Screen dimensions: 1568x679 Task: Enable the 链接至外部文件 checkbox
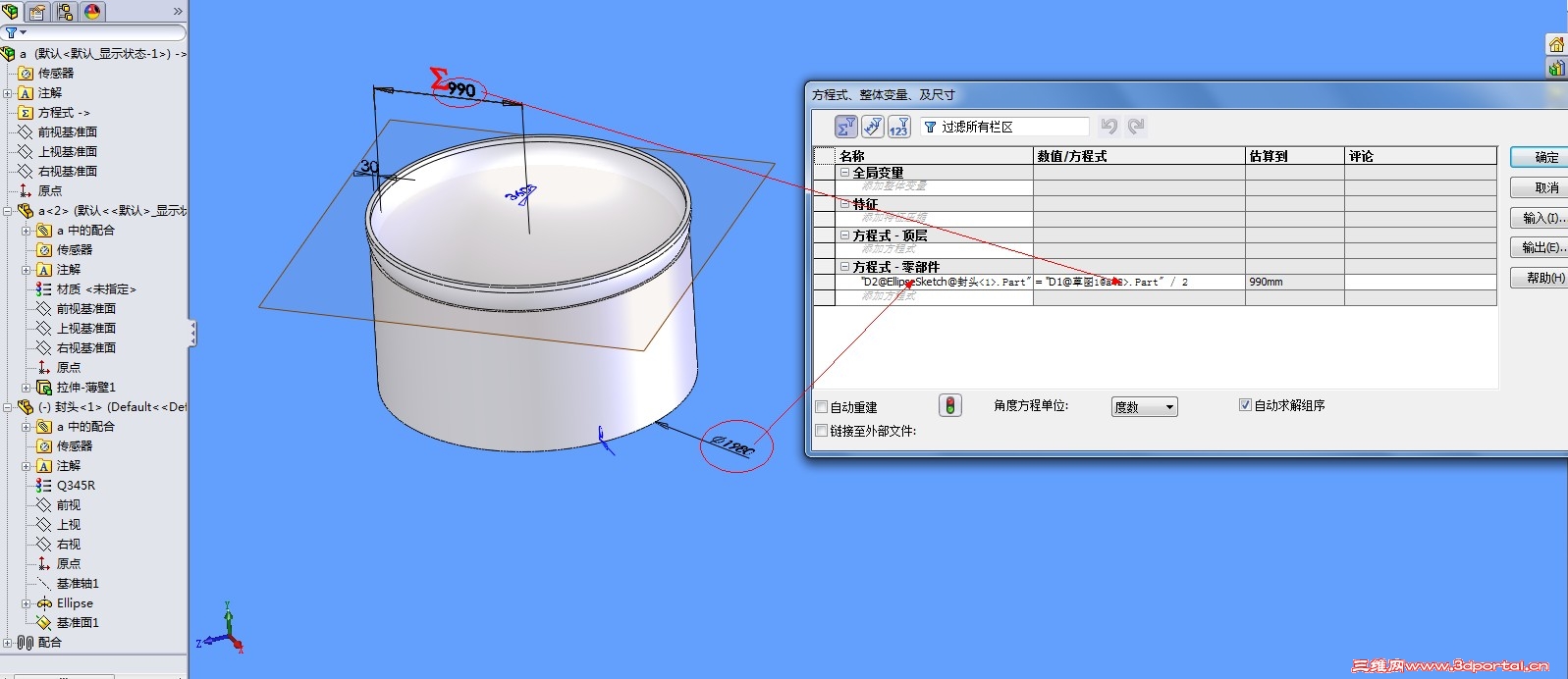point(822,430)
